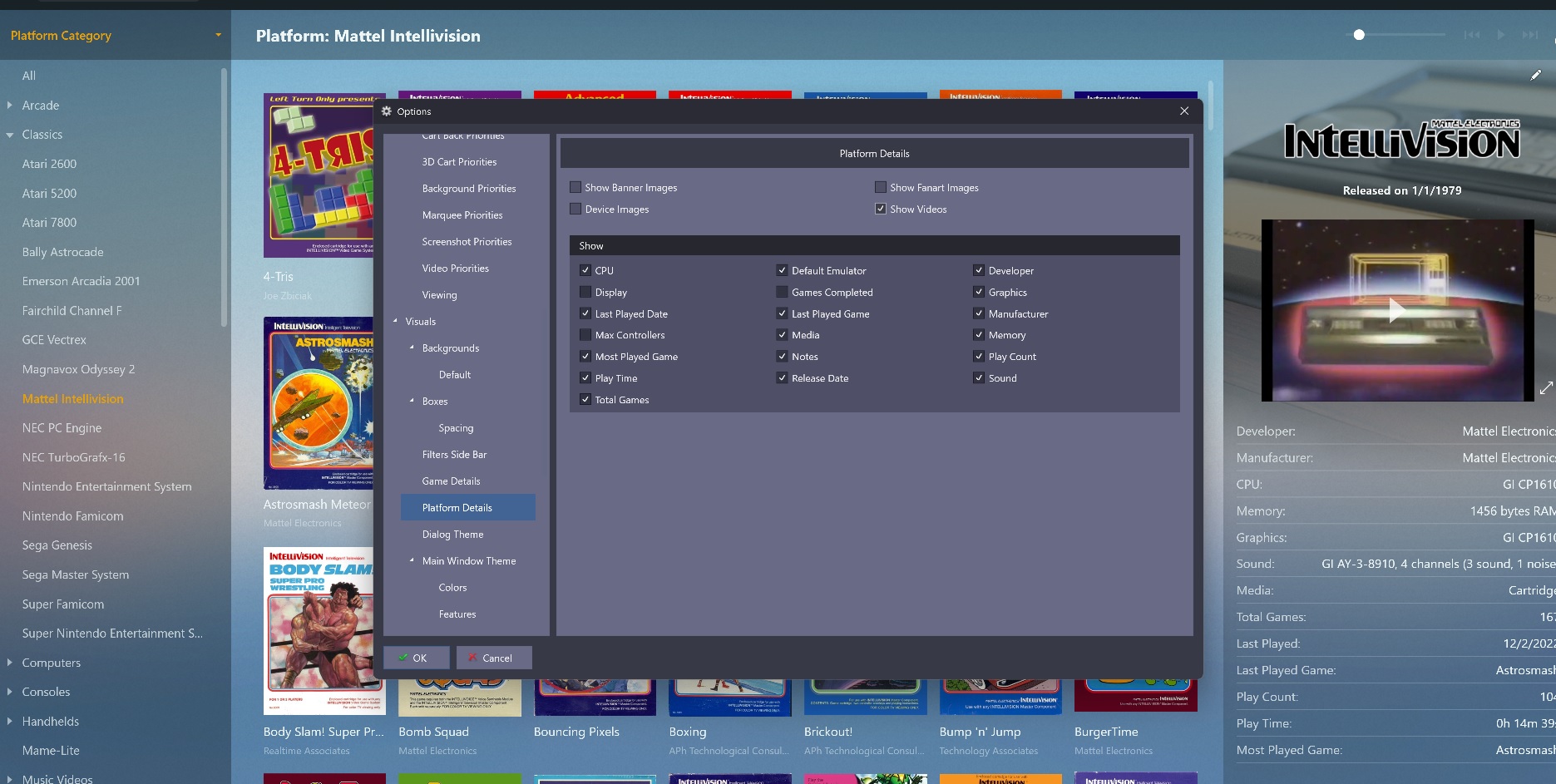Select Filters Side Bar option

coord(454,455)
